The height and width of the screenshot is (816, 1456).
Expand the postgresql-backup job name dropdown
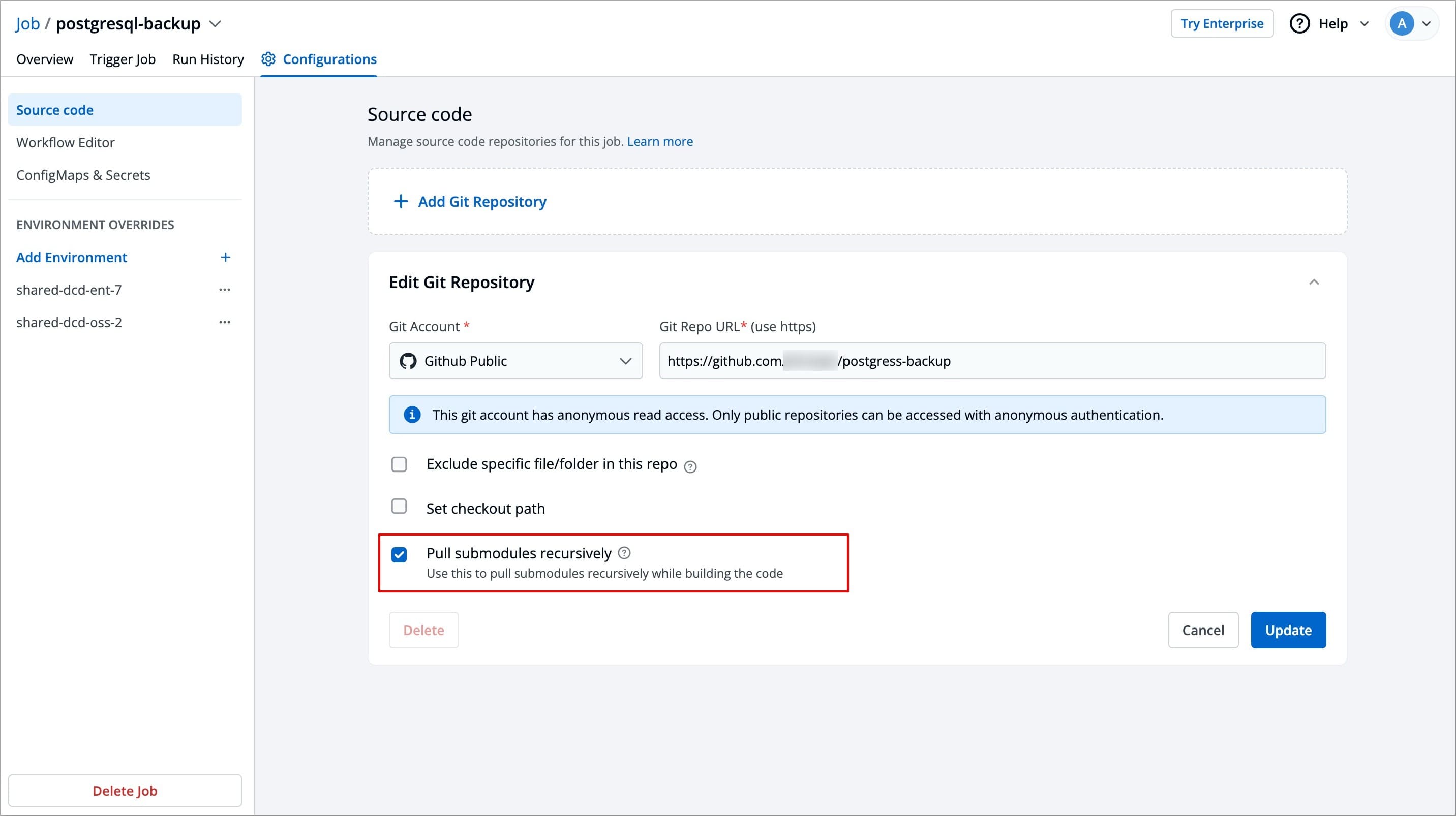tap(215, 24)
